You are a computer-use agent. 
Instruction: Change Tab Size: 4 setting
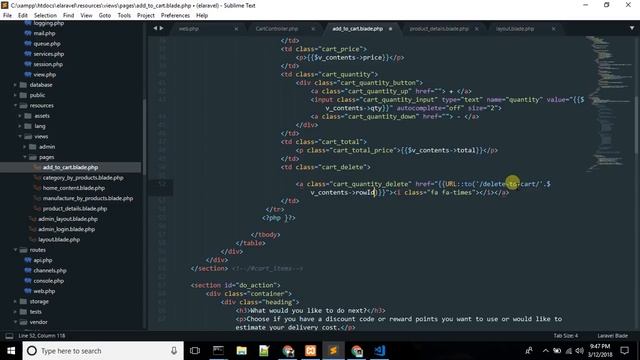(565, 336)
